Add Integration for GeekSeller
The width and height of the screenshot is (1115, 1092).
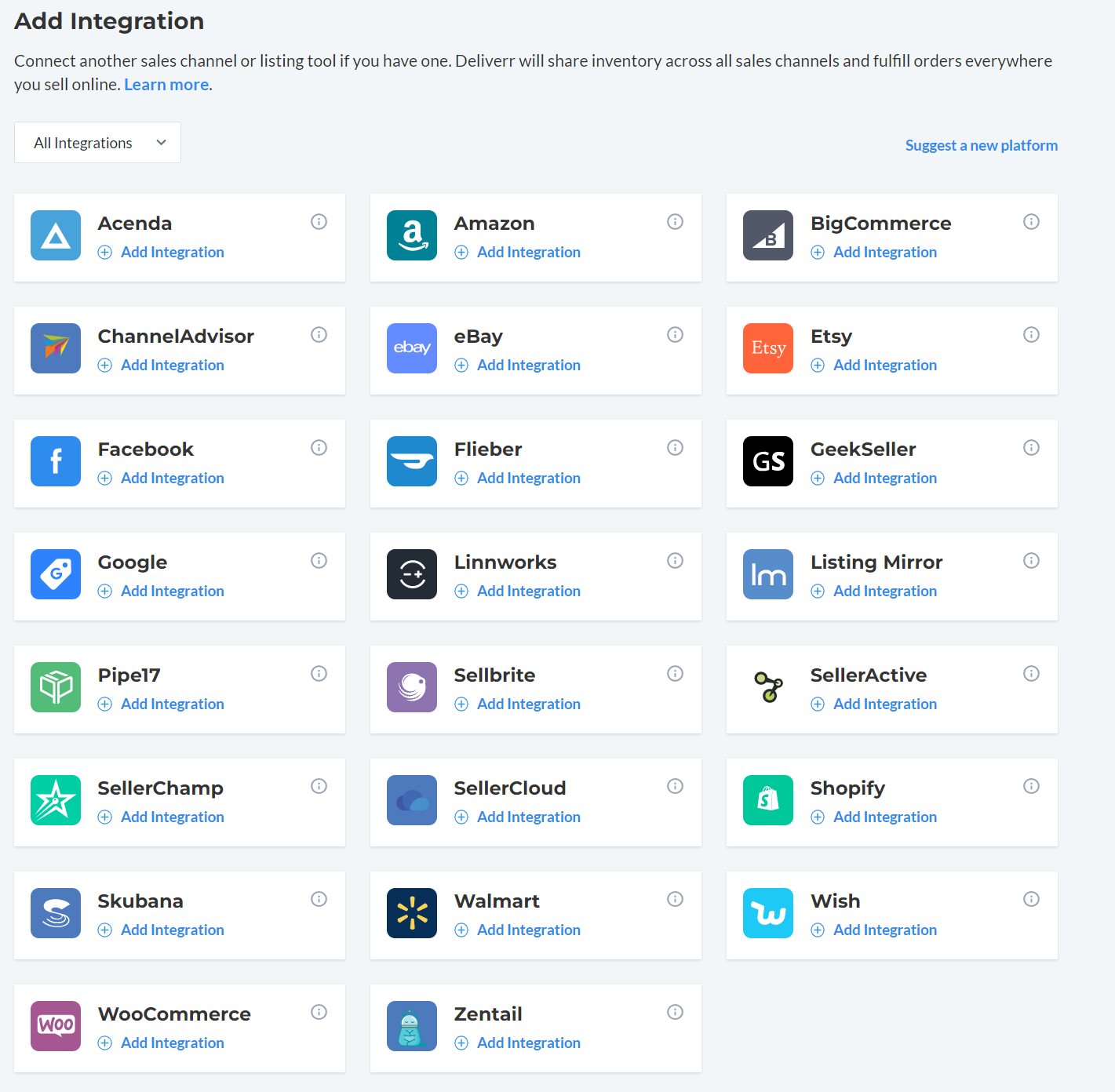coord(874,478)
